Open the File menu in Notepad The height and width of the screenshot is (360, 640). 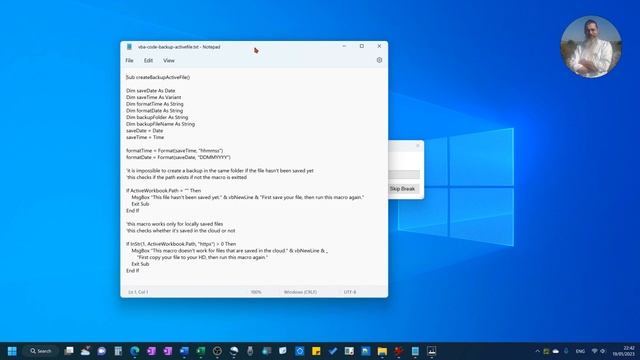(129, 60)
